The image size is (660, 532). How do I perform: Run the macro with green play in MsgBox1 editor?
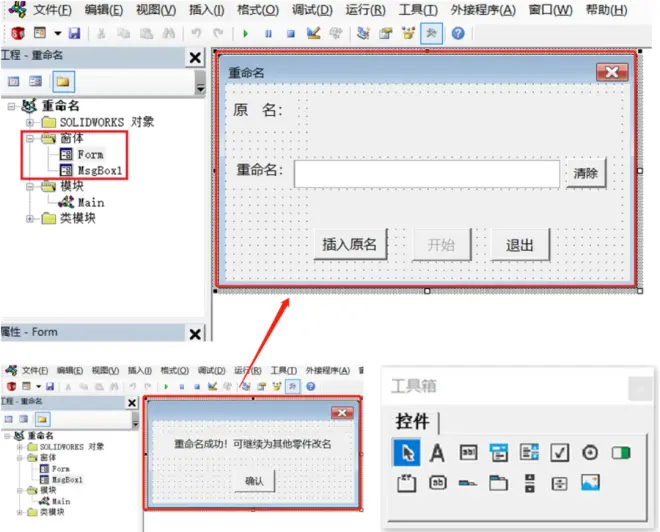tap(166, 386)
